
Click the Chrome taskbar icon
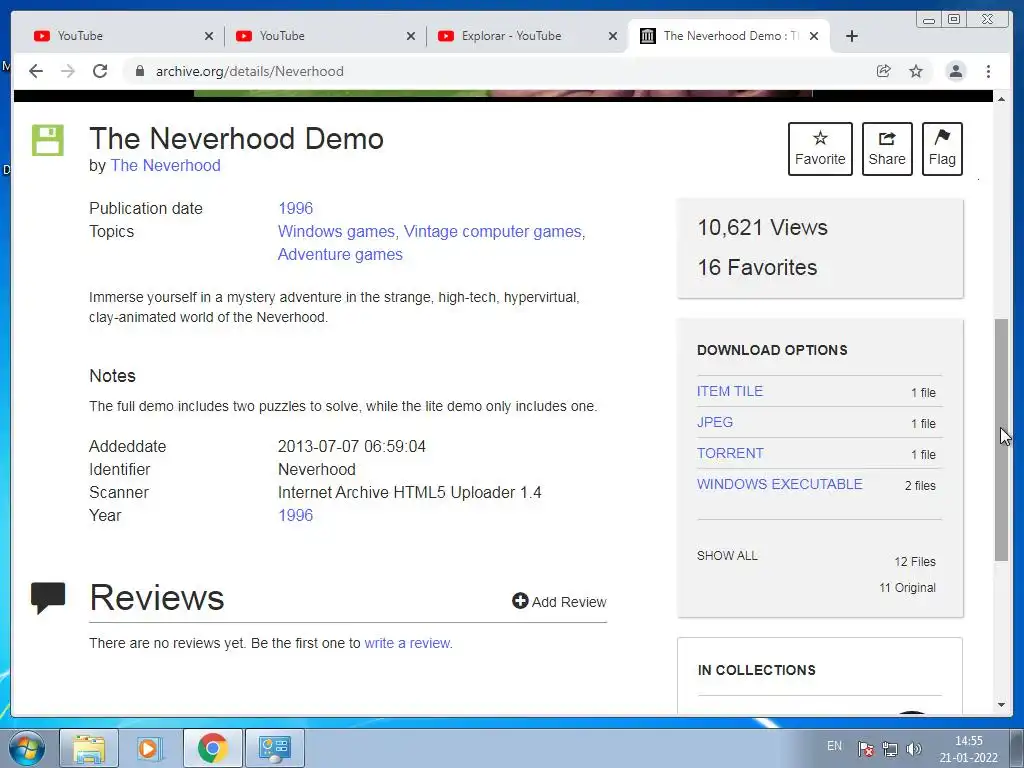click(213, 748)
